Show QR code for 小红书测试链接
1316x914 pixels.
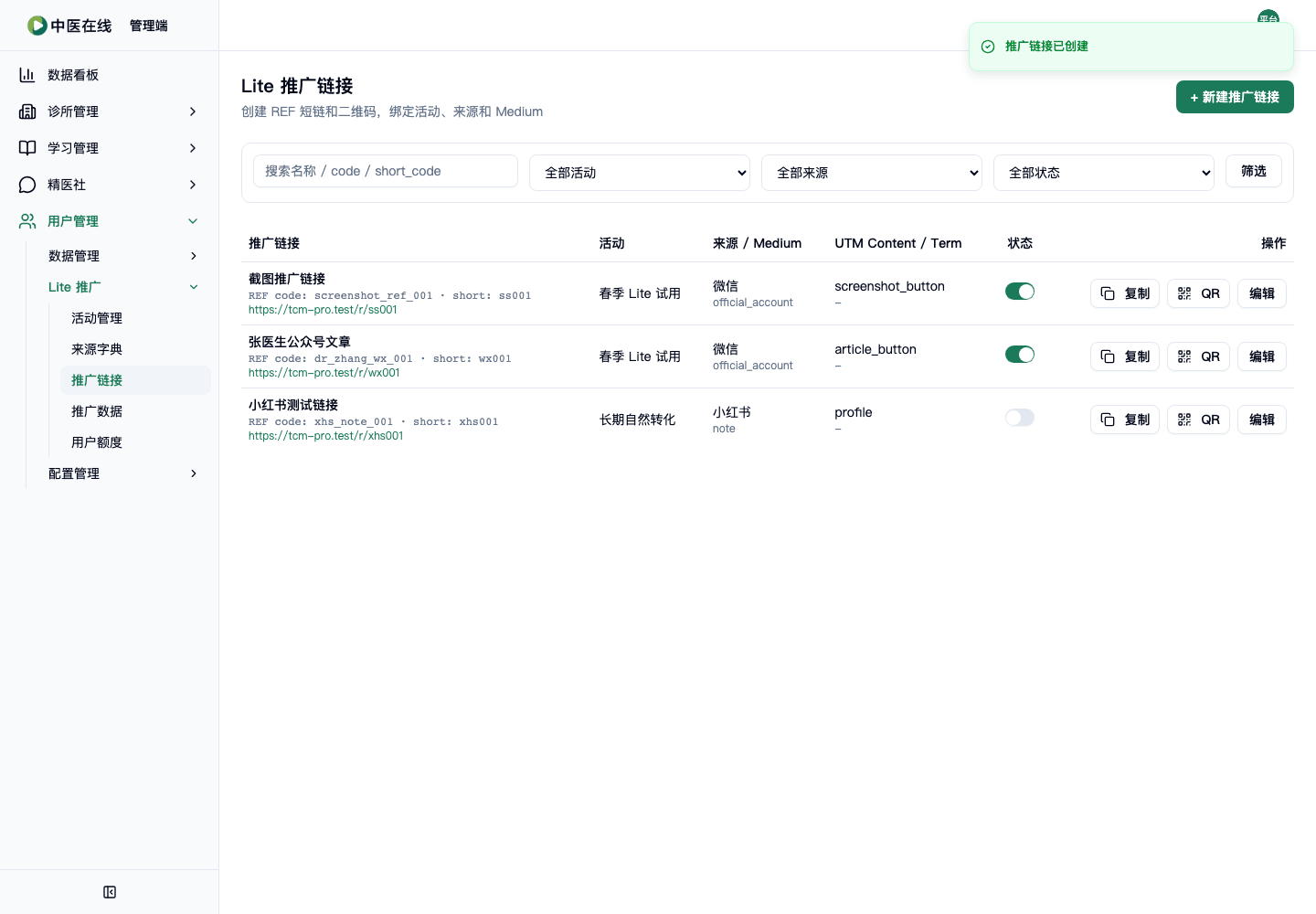click(x=1198, y=420)
